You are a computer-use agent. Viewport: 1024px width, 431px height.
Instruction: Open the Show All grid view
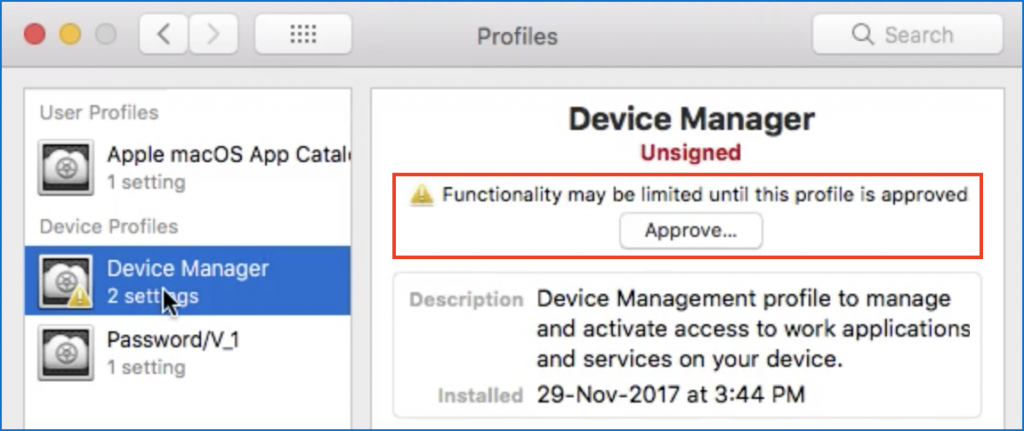[302, 35]
